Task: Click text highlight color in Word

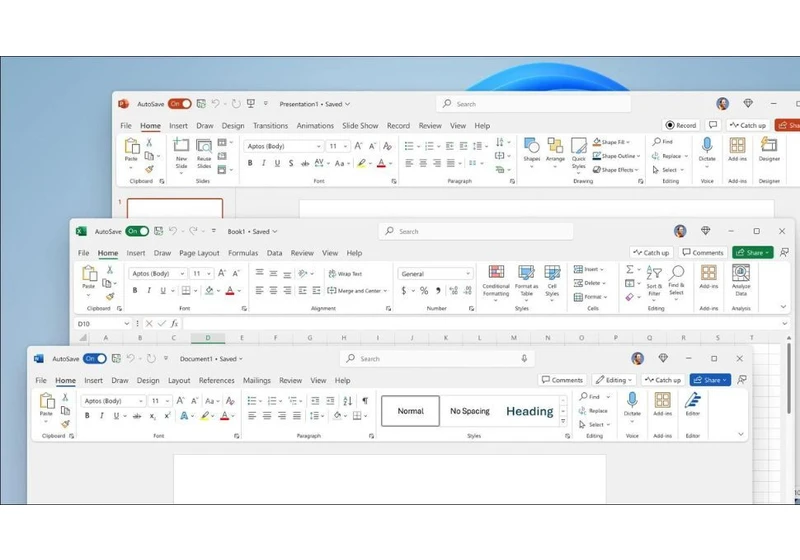Action: coord(205,416)
